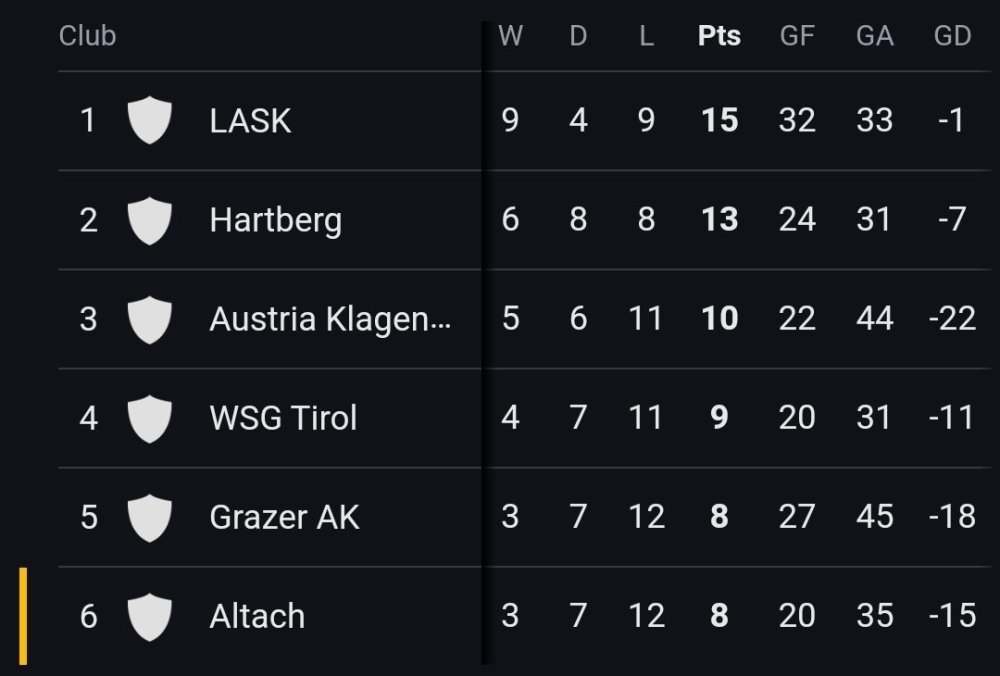Image resolution: width=1000 pixels, height=676 pixels.
Task: Sort table by Pts column header
Action: point(719,36)
